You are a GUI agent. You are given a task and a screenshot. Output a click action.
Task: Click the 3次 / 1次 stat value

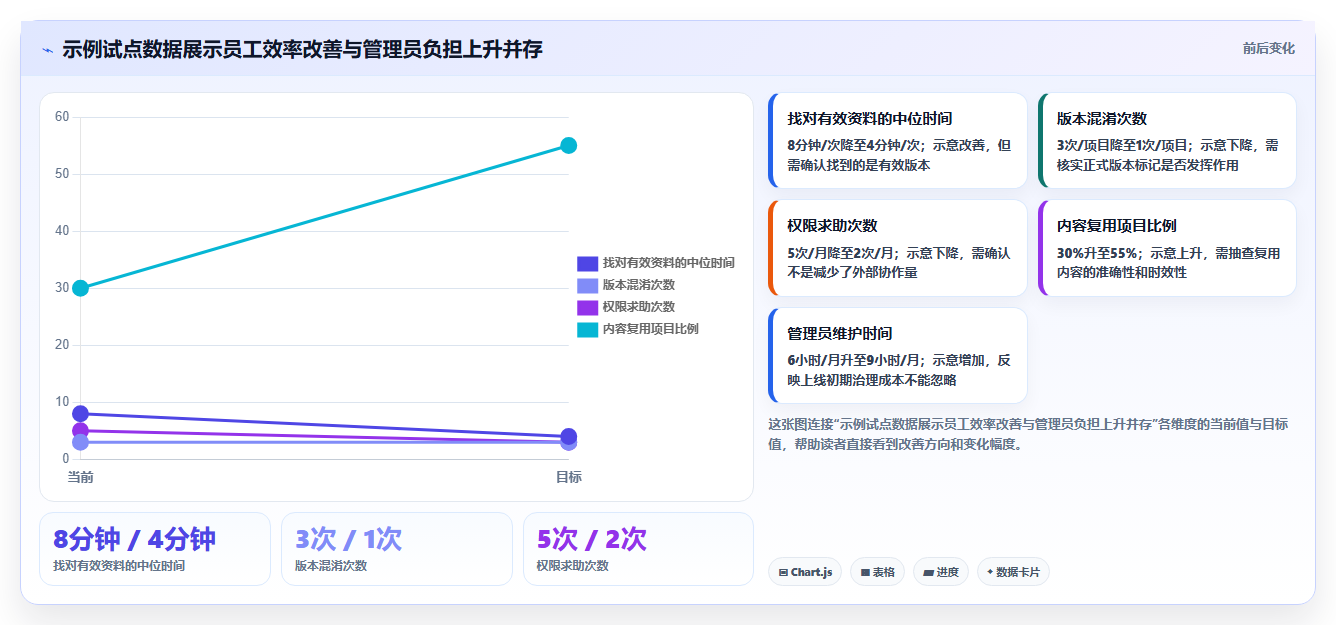click(x=348, y=539)
